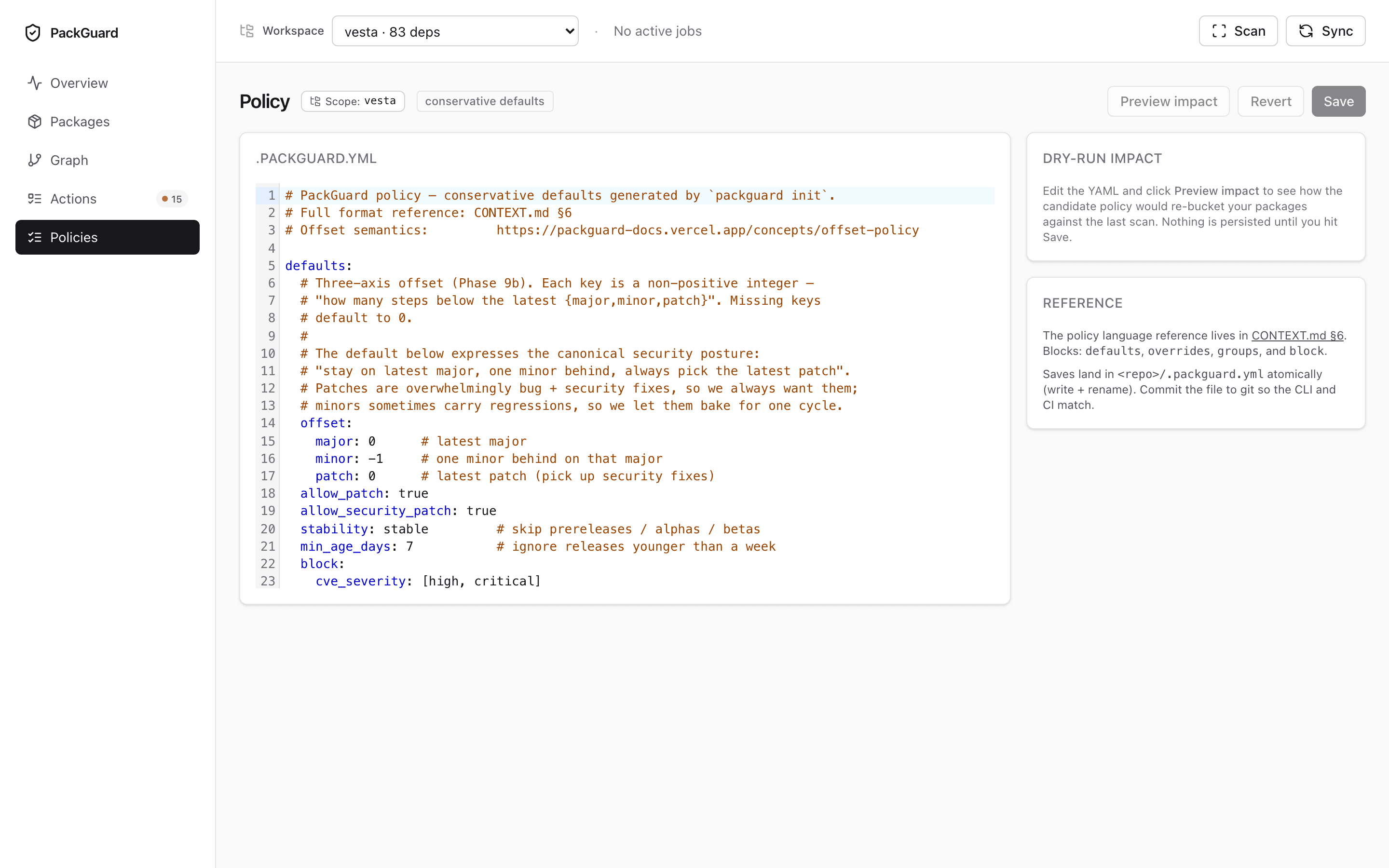Select the Policies sidebar item
This screenshot has height=868, width=1389.
coord(108,237)
